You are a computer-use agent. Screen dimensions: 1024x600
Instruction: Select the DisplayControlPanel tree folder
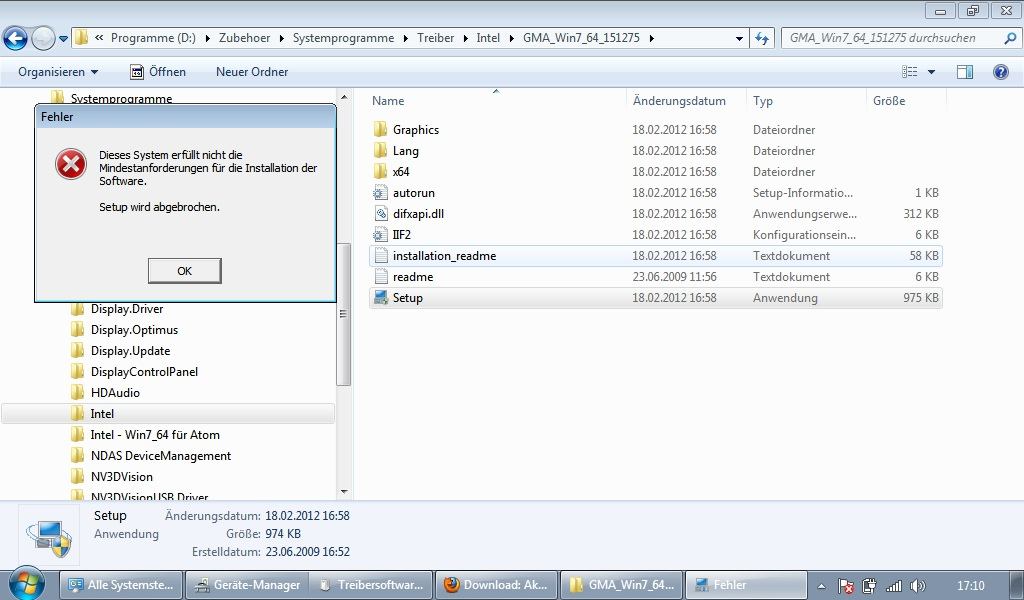tap(144, 371)
